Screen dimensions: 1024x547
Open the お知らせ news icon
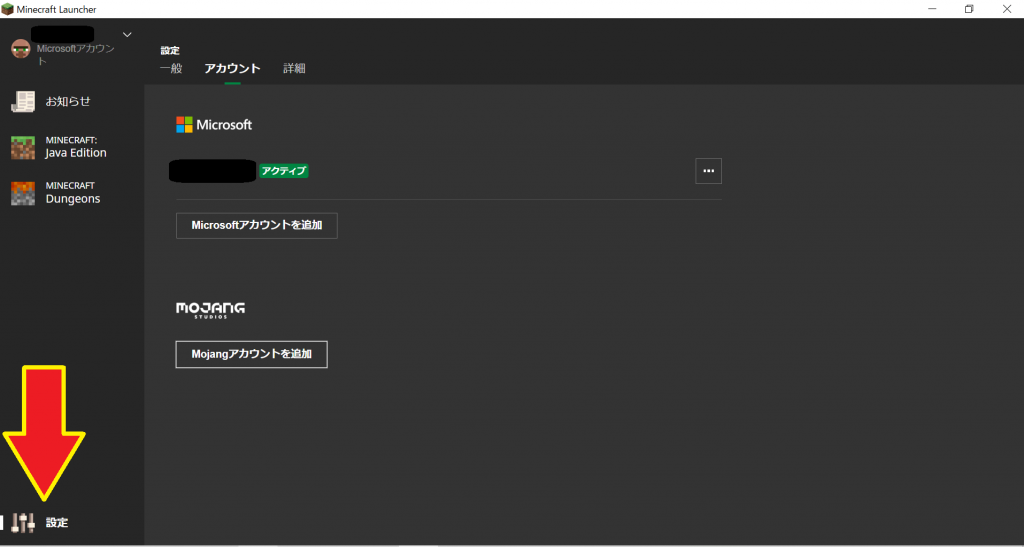point(23,101)
